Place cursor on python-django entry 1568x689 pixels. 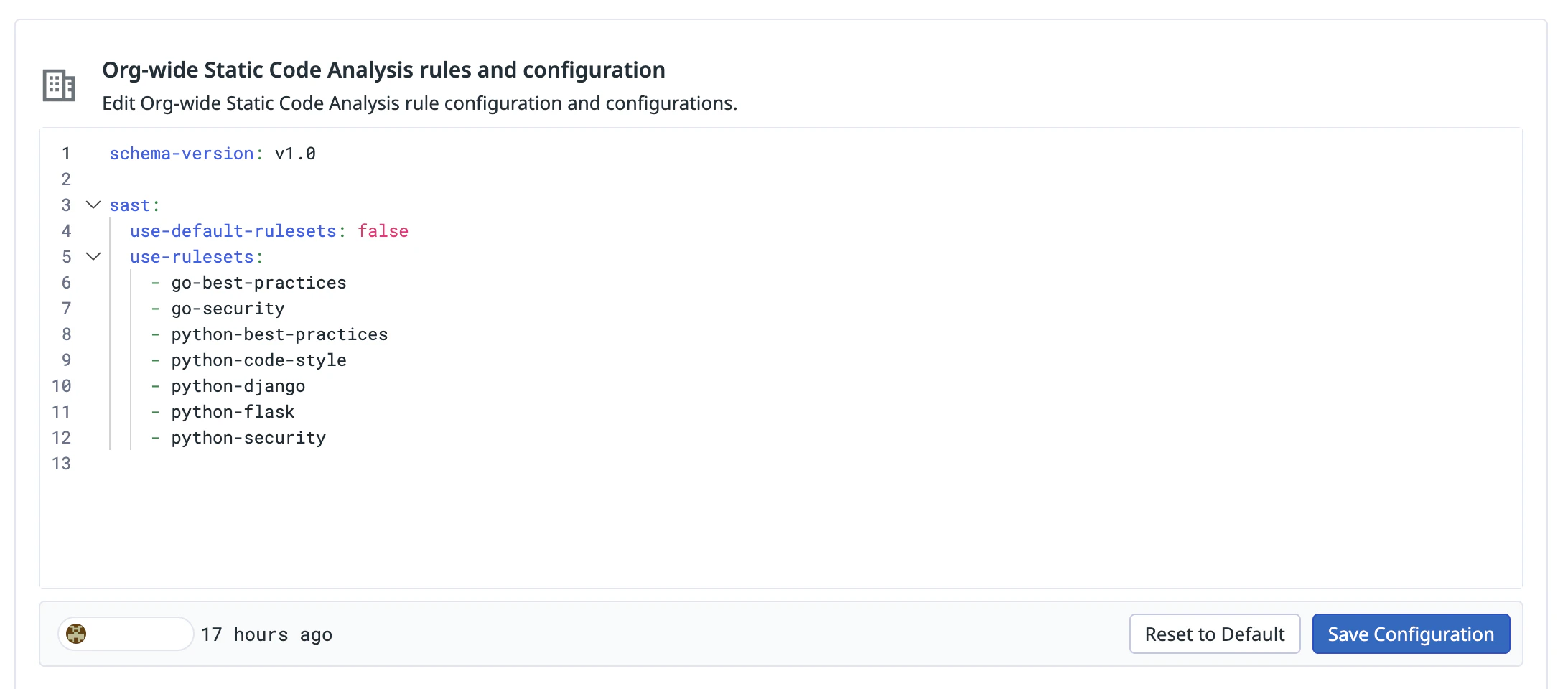[238, 386]
